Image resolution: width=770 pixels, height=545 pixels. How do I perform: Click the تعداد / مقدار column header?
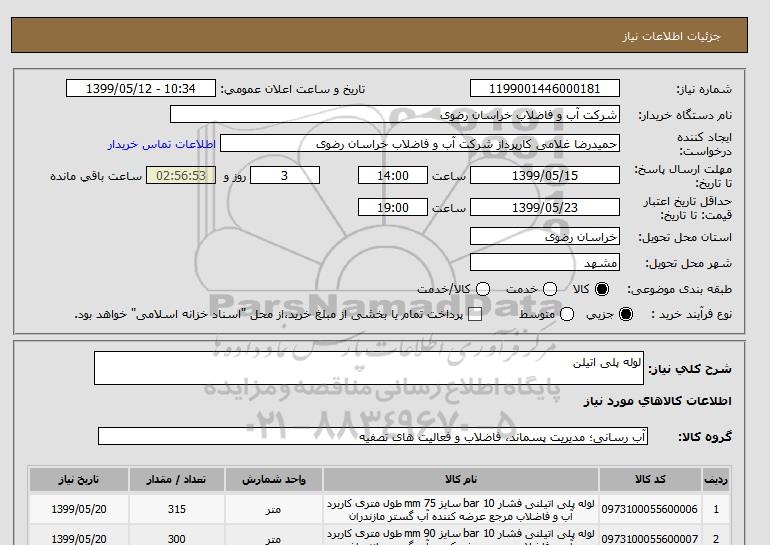[x=177, y=480]
